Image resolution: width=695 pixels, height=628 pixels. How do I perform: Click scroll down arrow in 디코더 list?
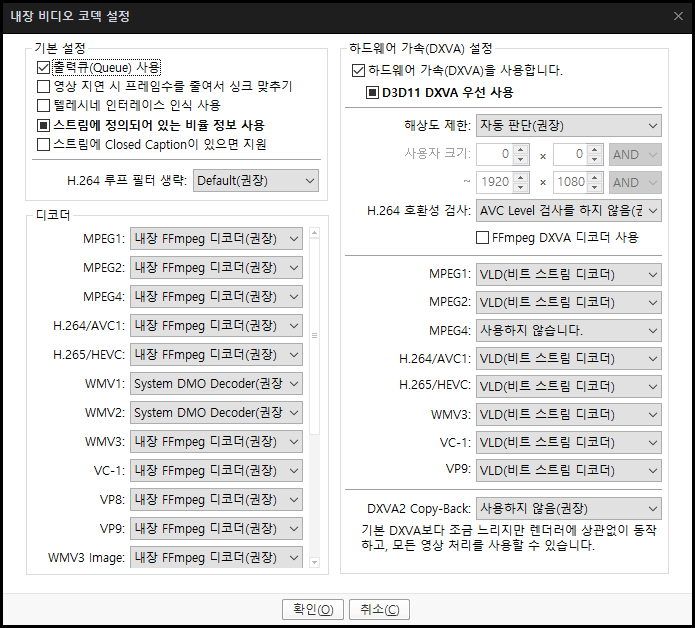(x=315, y=562)
